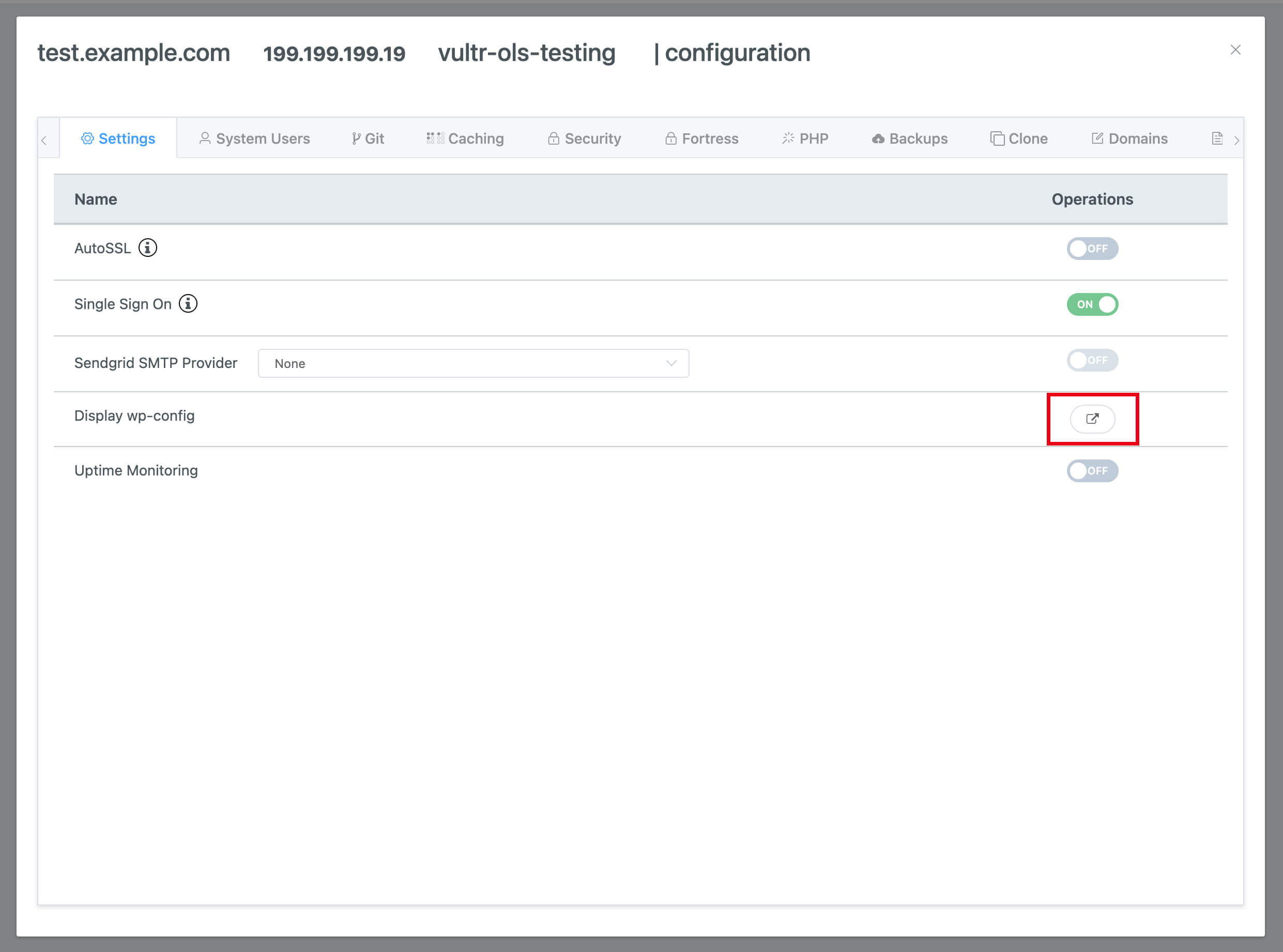Turn off Single Sign On toggle
Viewport: 1283px width, 952px height.
(x=1092, y=304)
